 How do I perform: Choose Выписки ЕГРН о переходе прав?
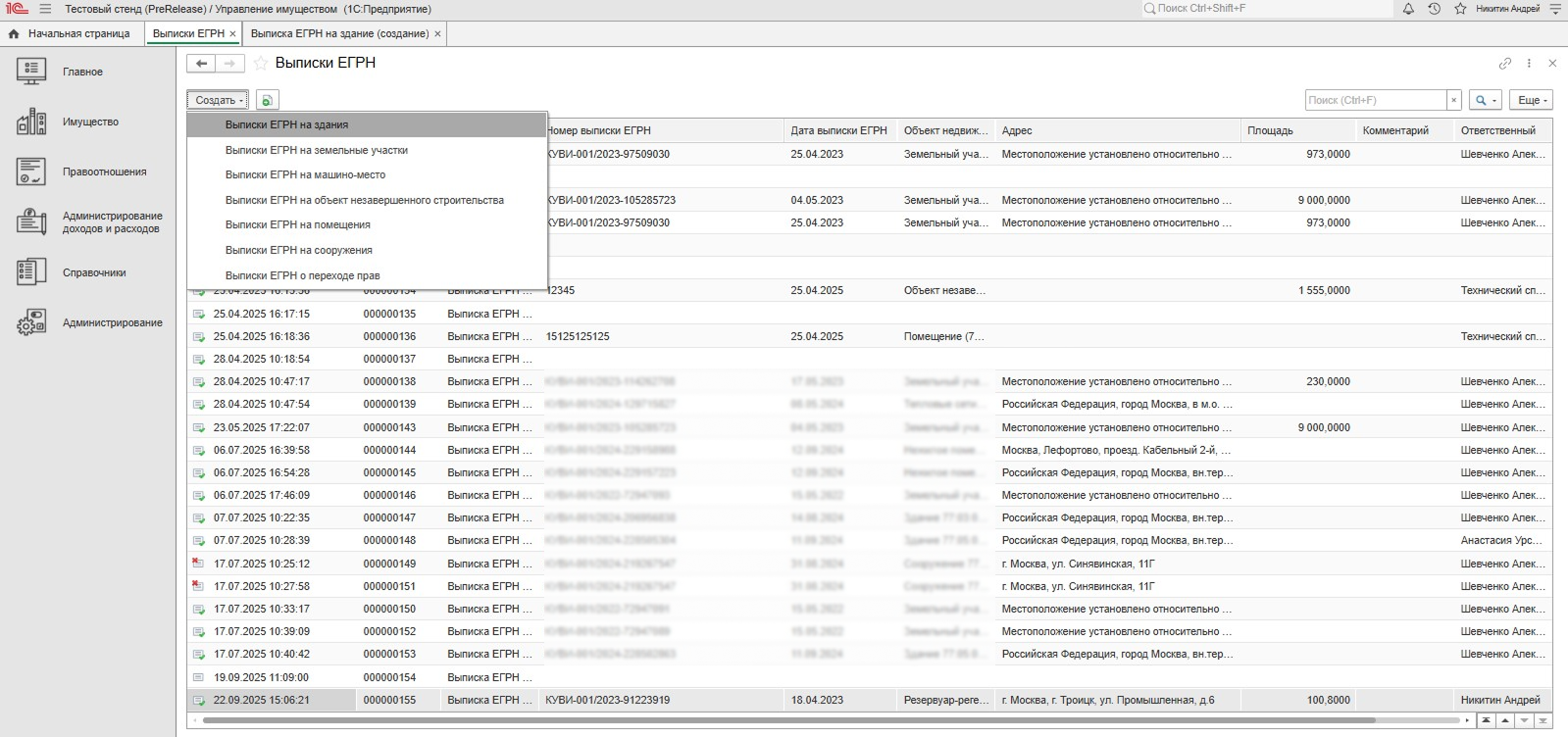point(302,275)
